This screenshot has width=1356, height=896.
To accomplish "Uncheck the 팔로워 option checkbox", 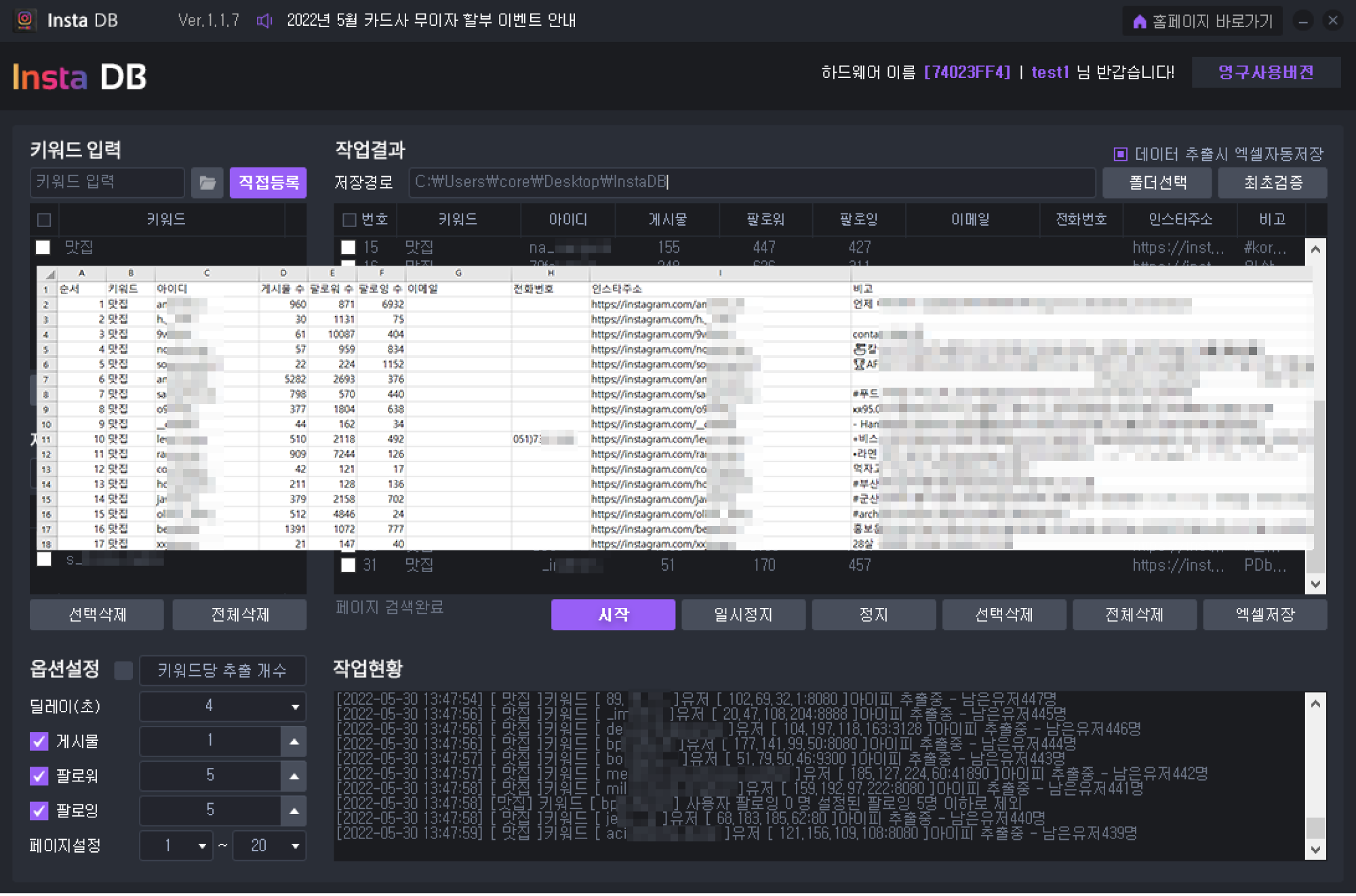I will point(39,777).
